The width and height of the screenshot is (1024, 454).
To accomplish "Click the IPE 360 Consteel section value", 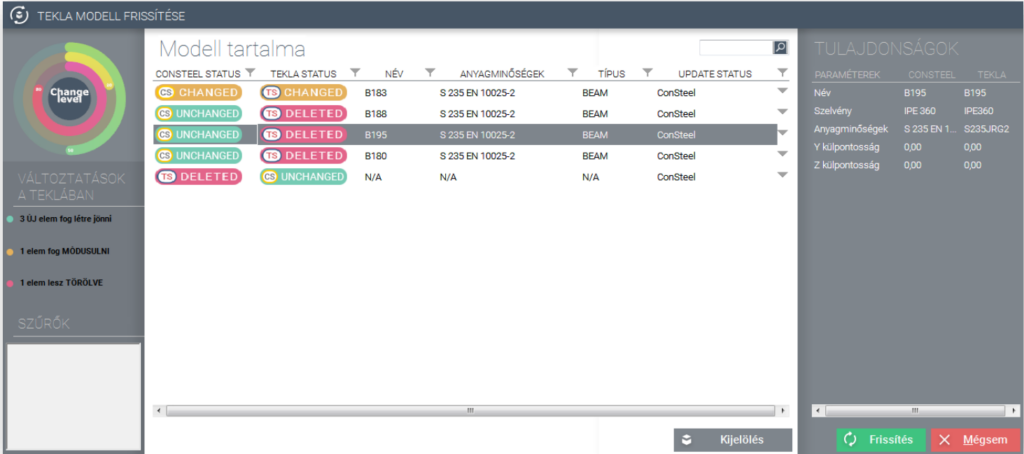I will (921, 111).
